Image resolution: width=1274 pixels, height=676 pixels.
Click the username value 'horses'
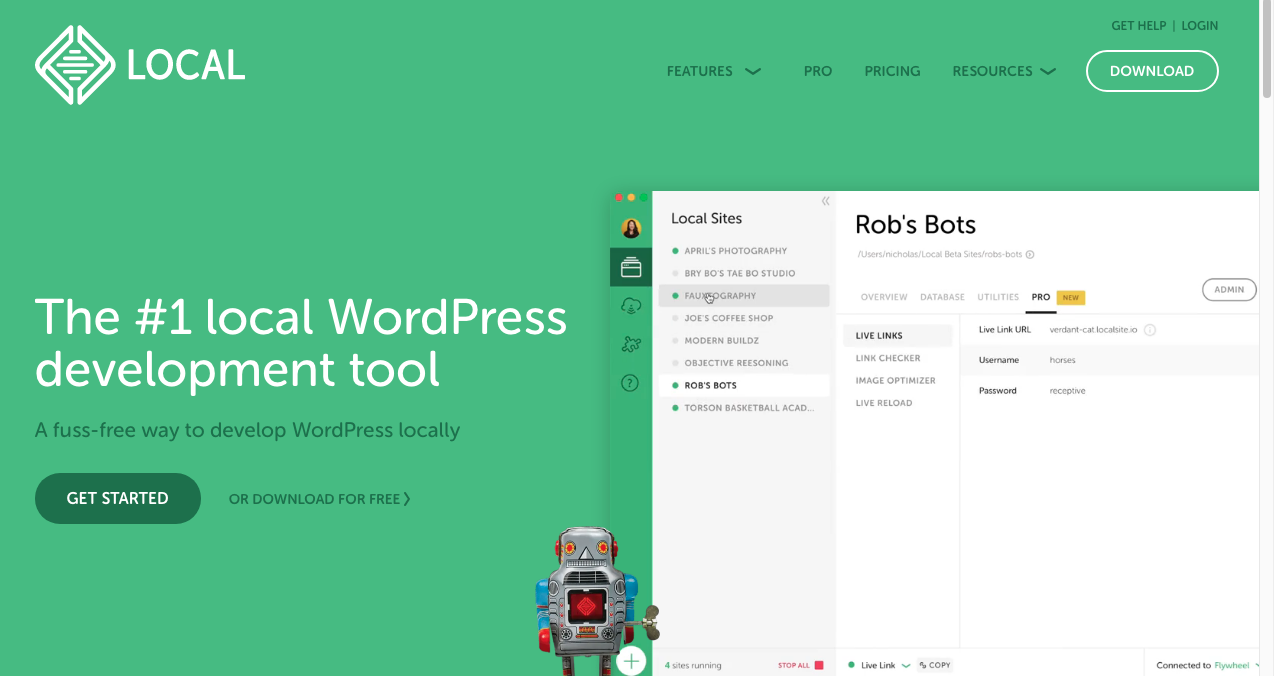coord(1062,360)
